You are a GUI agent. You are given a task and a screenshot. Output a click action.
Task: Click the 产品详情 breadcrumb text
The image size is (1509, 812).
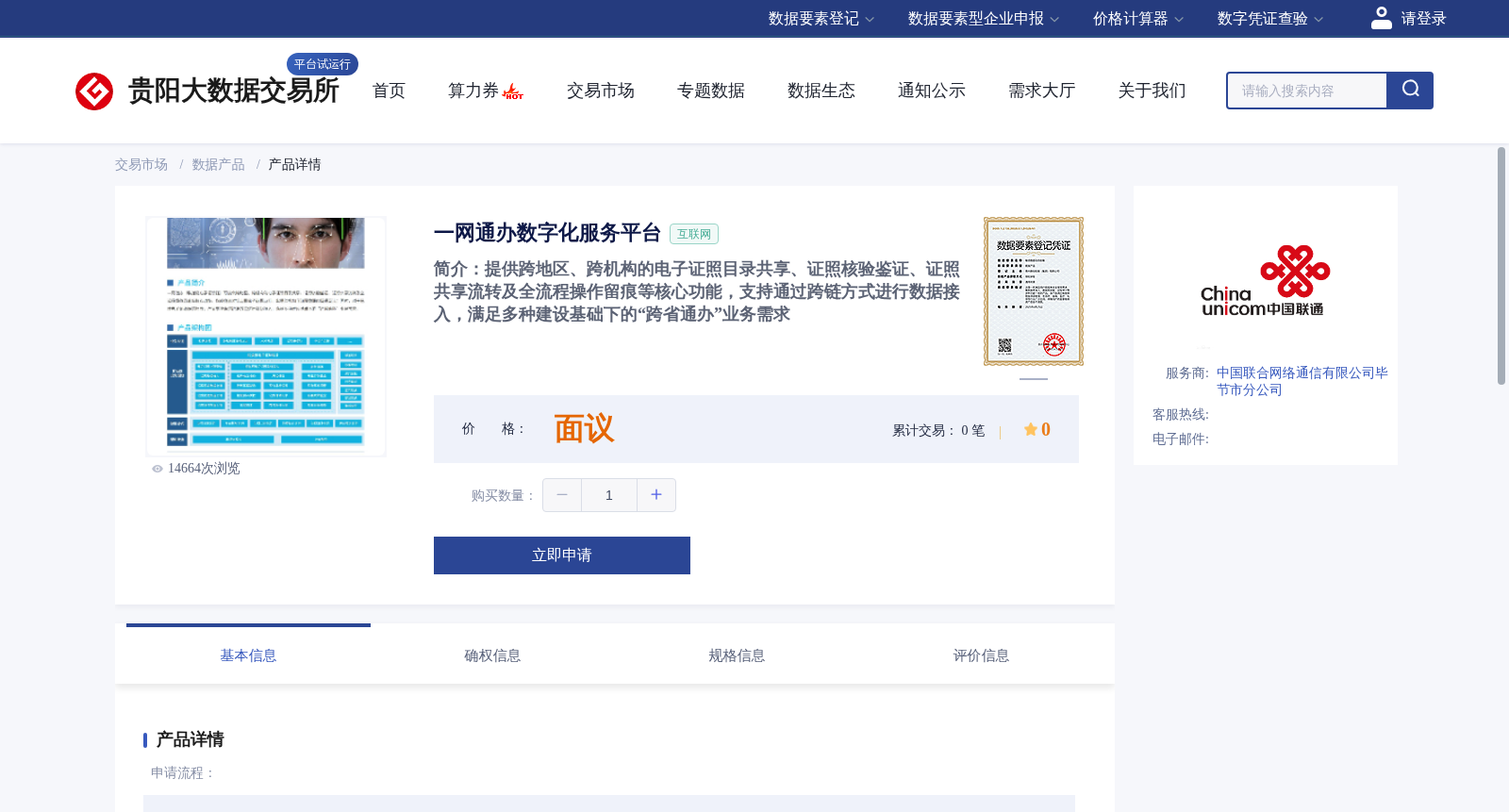click(294, 165)
